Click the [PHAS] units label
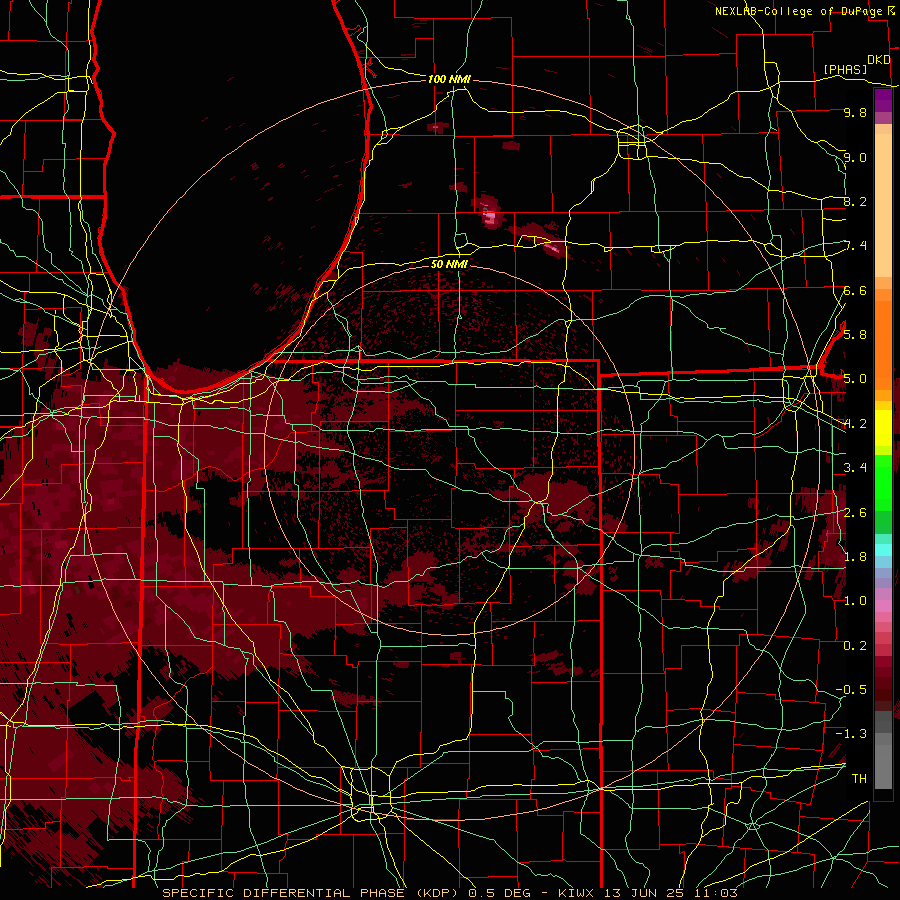The height and width of the screenshot is (900, 900). (x=845, y=69)
